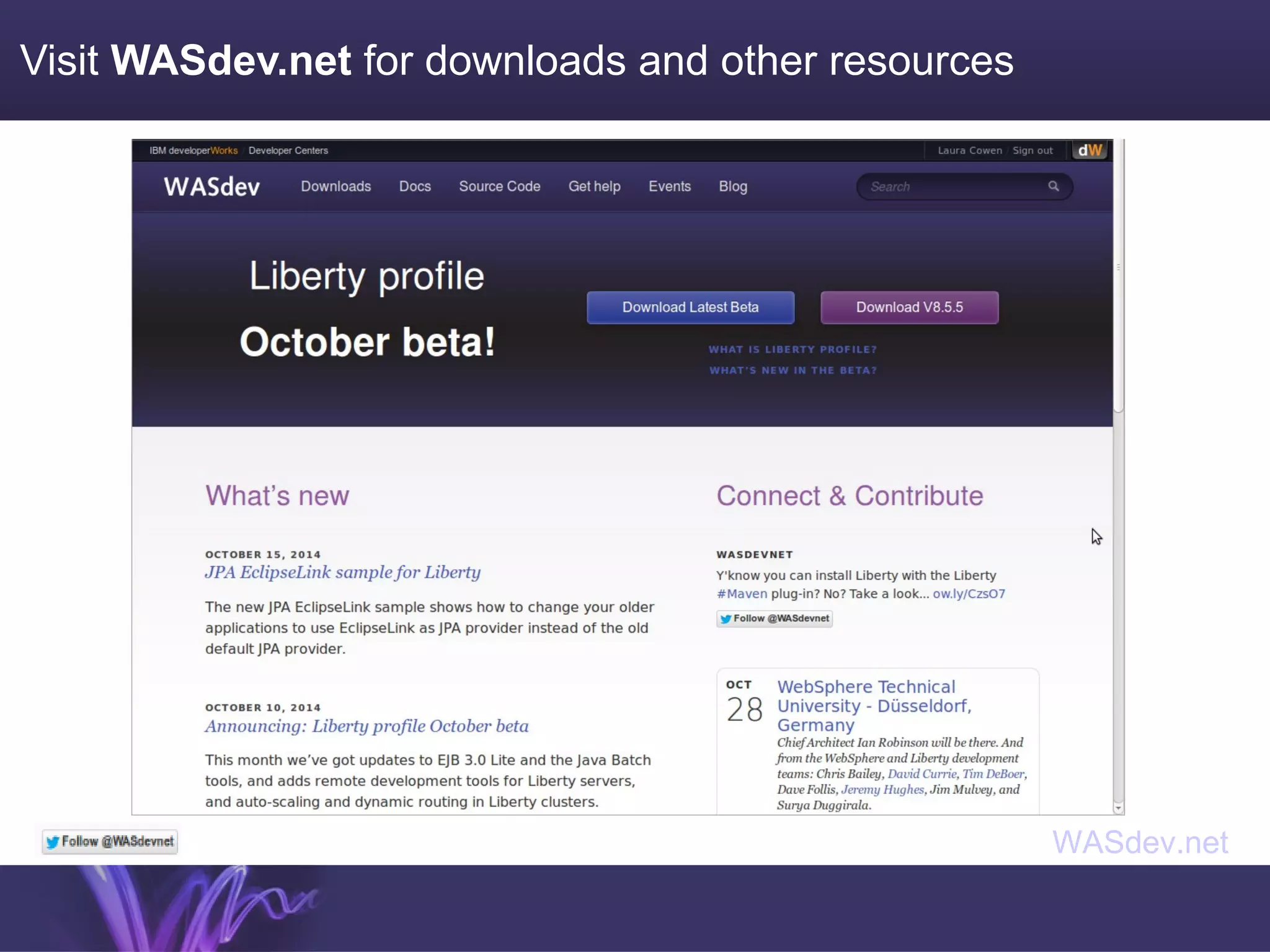The width and height of the screenshot is (1270, 952).
Task: Click the October beta! banner text
Action: [x=367, y=342]
